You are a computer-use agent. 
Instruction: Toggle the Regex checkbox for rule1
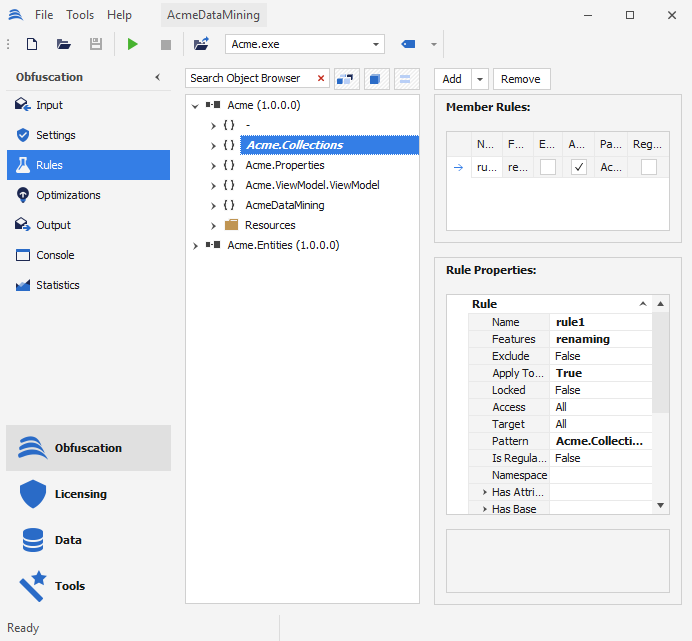click(649, 168)
